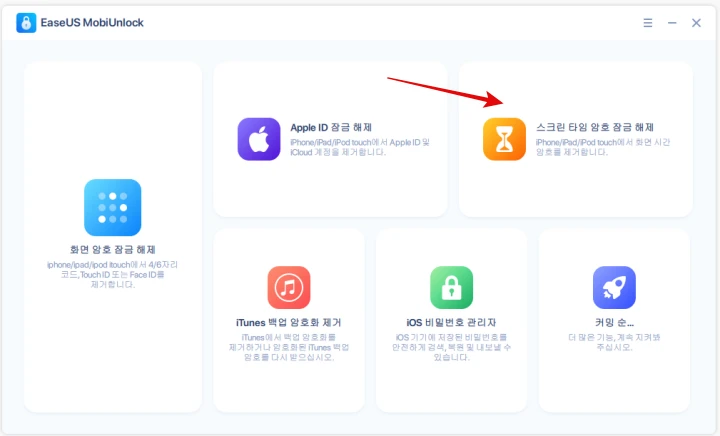Close the MobiUnlock window
Viewport: 720px width, 436px height.
point(696,23)
